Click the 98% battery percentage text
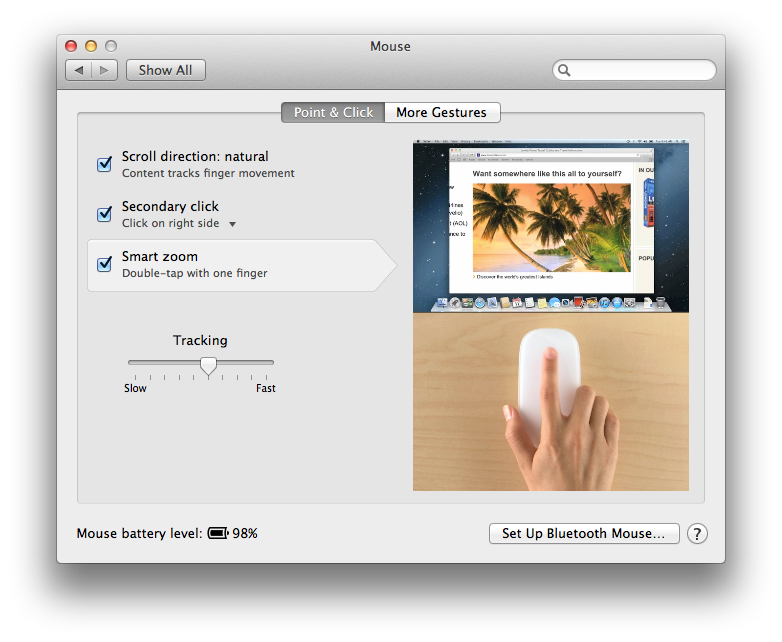Screen dimensions: 782x642 pyautogui.click(x=245, y=533)
